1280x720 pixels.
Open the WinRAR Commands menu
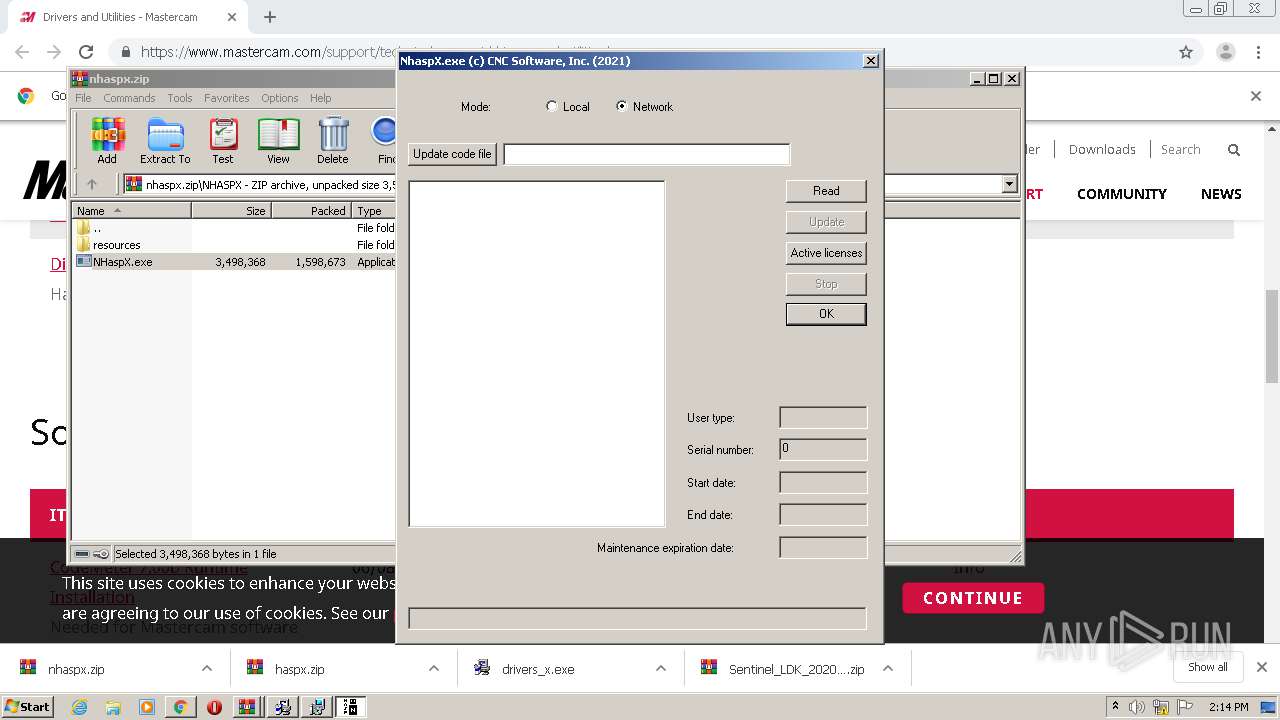tap(129, 98)
